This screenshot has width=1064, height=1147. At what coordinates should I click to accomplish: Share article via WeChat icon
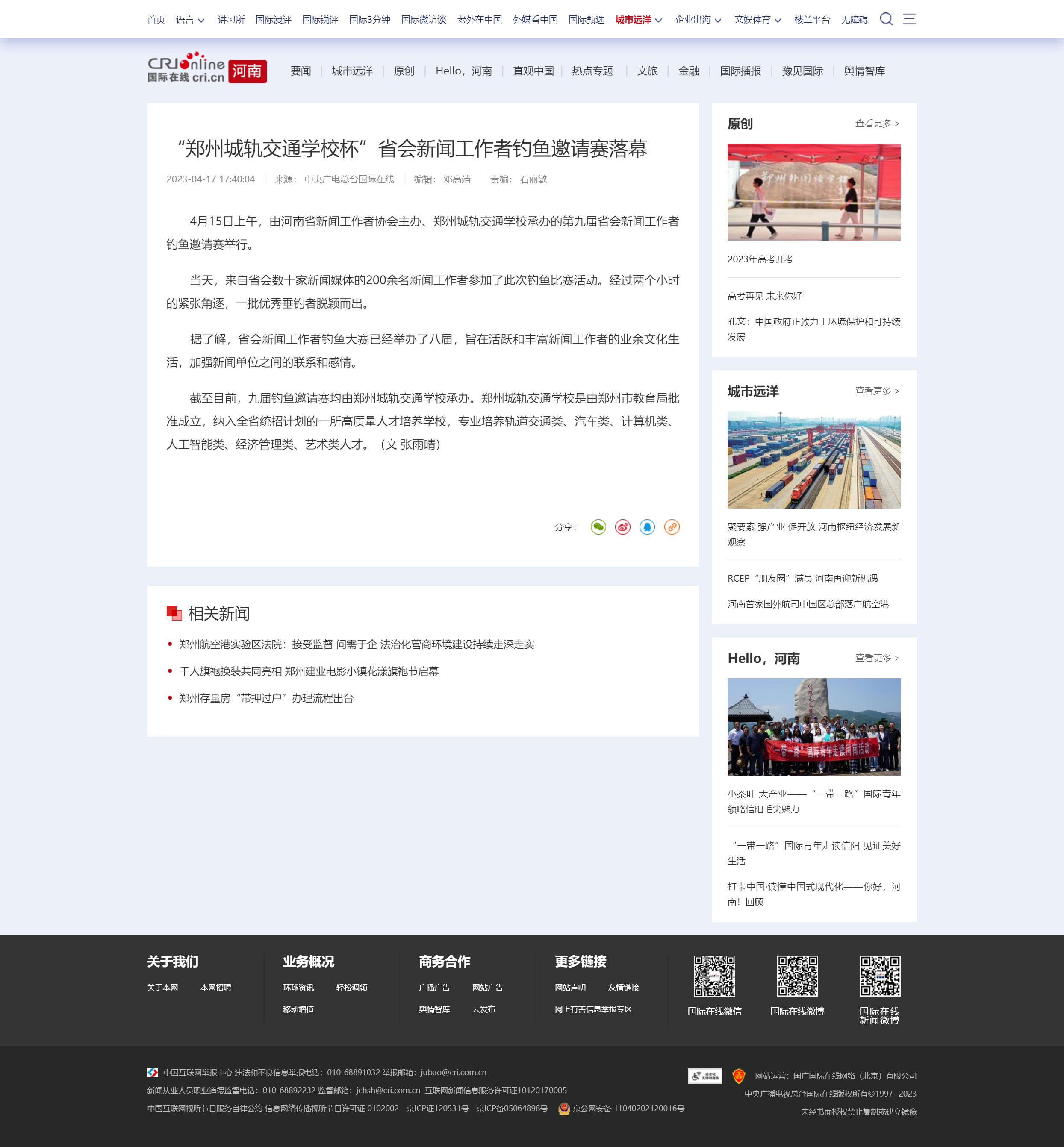point(598,527)
